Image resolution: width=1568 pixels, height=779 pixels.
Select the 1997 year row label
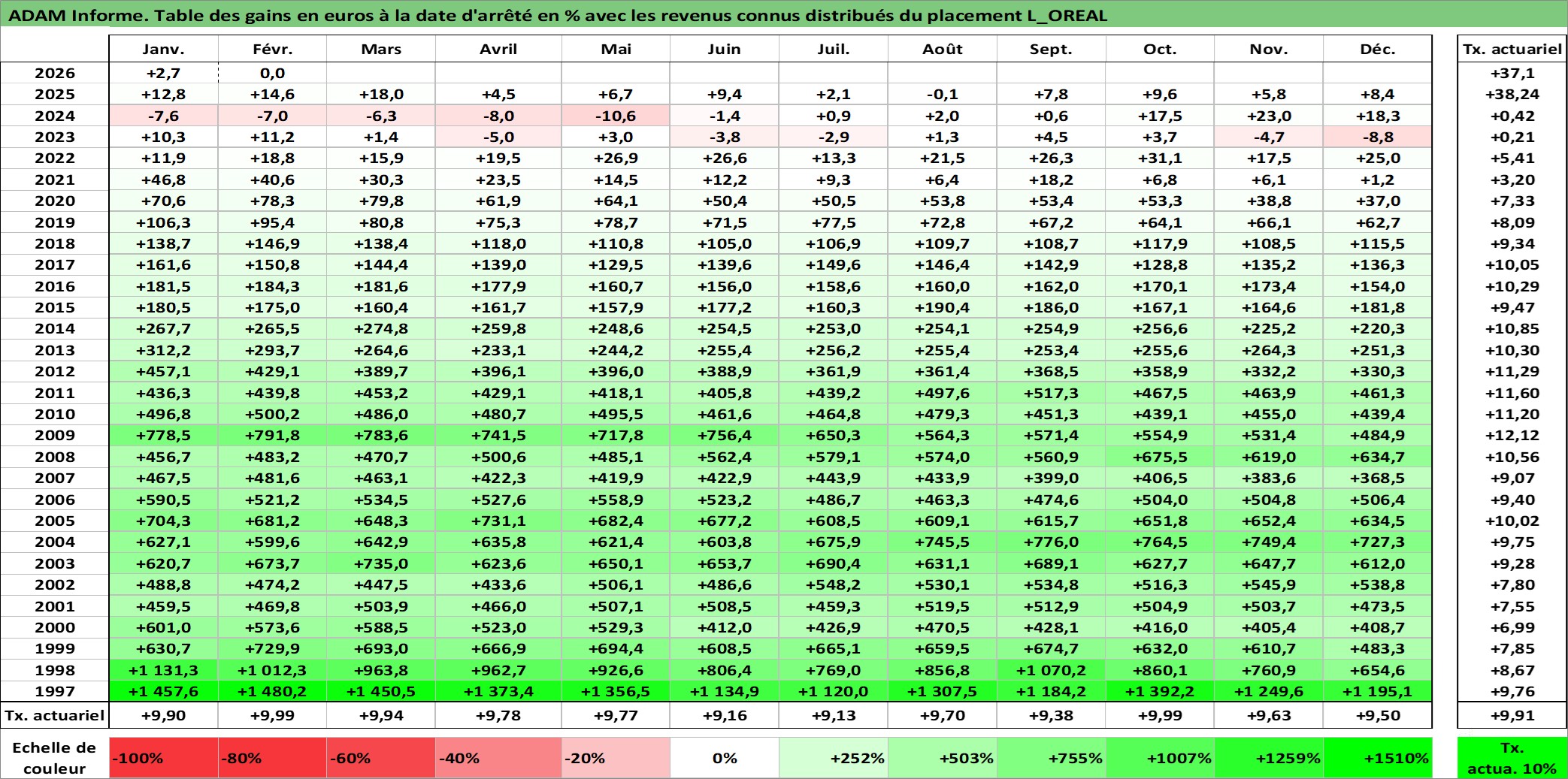pyautogui.click(x=55, y=691)
